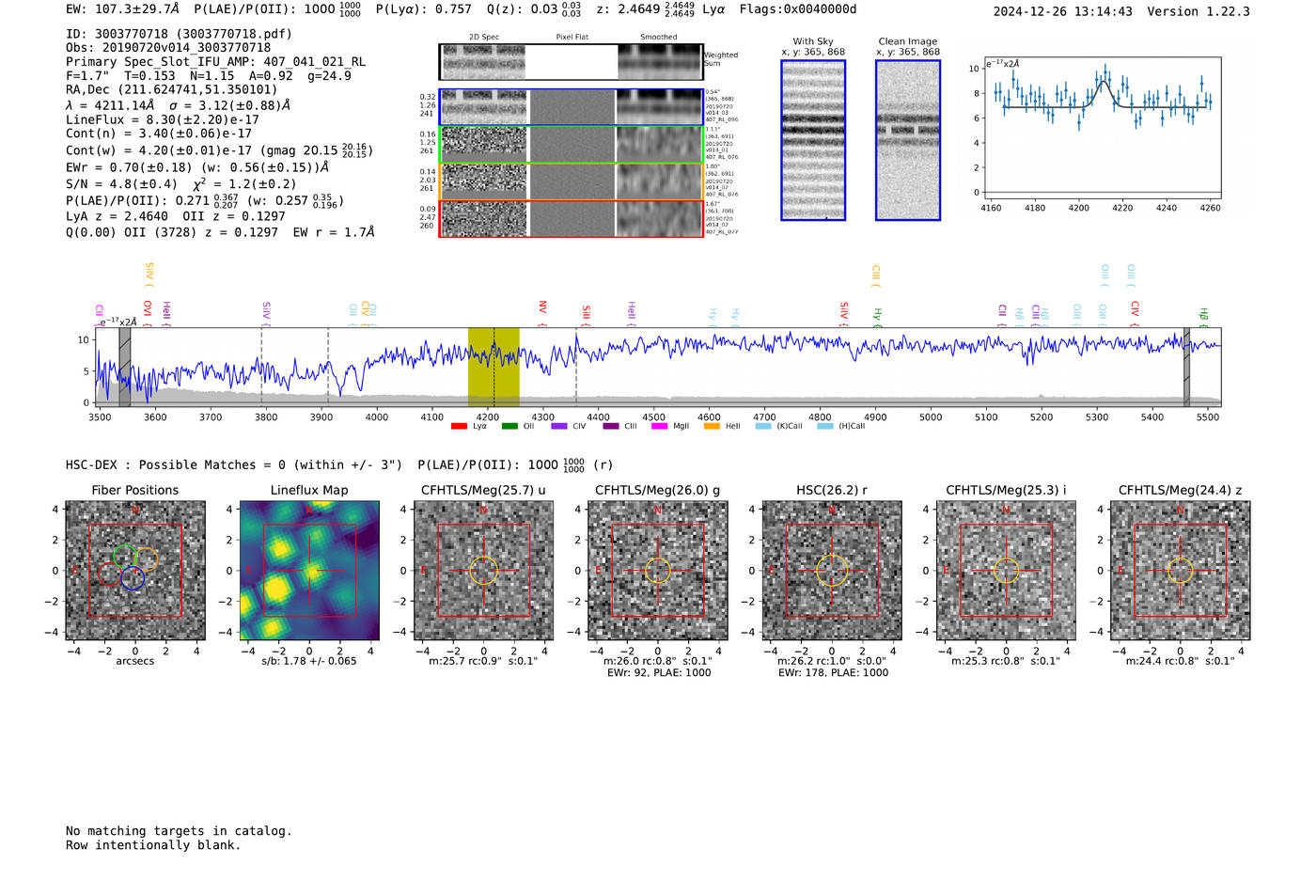Open the CFHTLS/Meg(25.3) i band cutout
The width and height of the screenshot is (1316, 896).
click(1006, 570)
